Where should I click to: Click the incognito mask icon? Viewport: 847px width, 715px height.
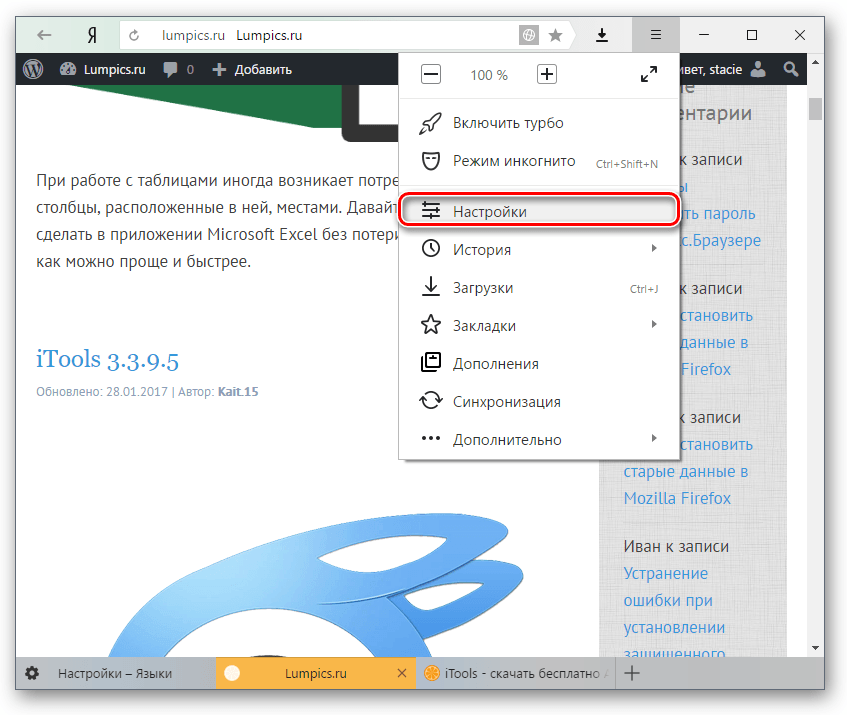coord(431,161)
